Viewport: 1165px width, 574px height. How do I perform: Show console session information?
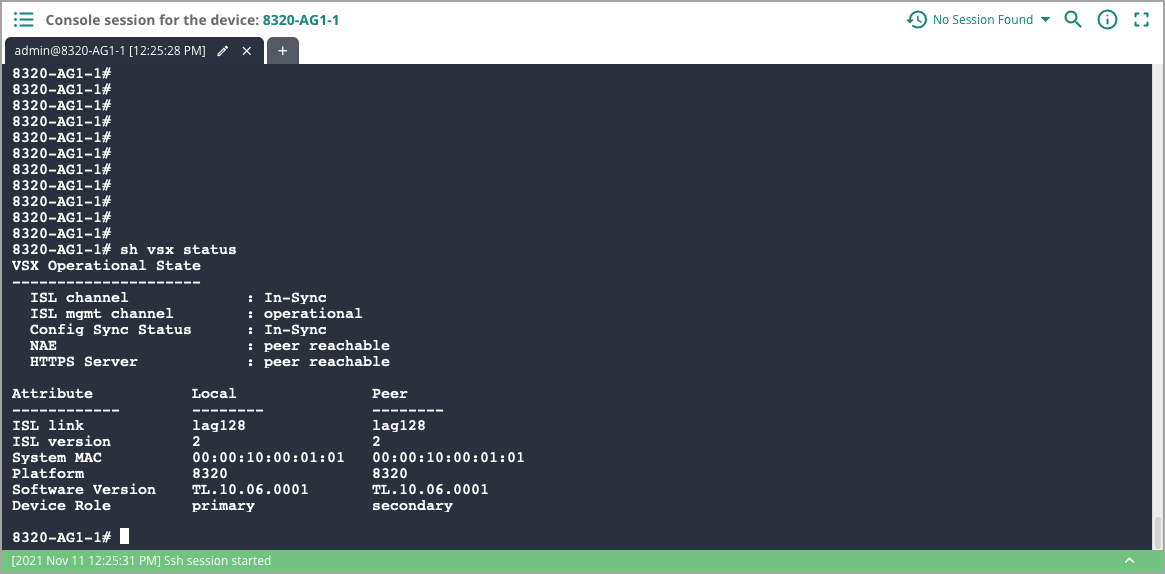click(1107, 20)
